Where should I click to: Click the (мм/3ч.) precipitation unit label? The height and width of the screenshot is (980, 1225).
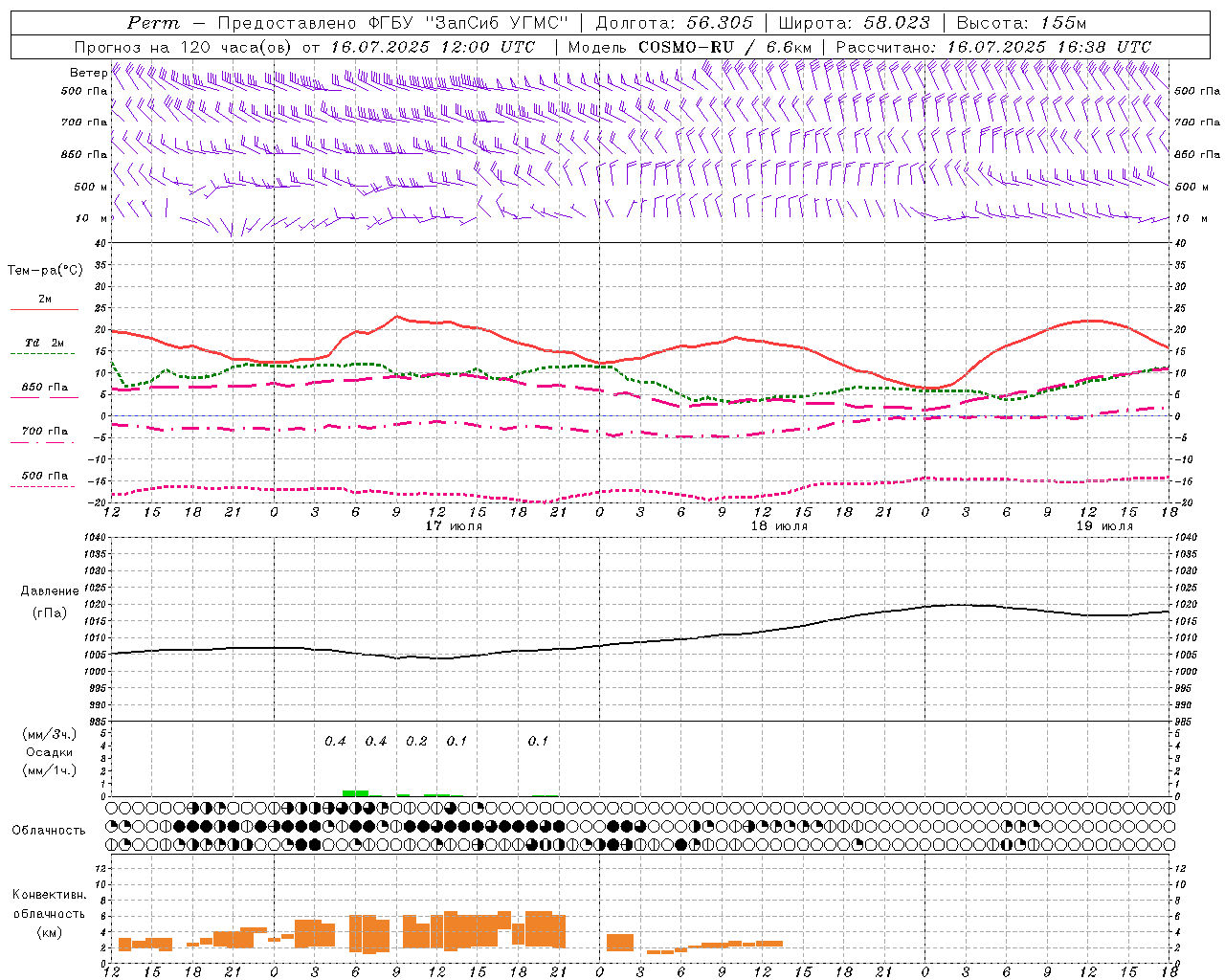pos(50,734)
